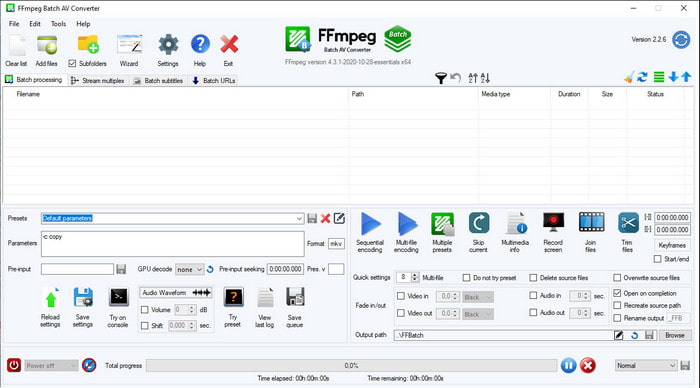Enable the Rename output checkbox
This screenshot has height=388, width=700.
pos(617,318)
